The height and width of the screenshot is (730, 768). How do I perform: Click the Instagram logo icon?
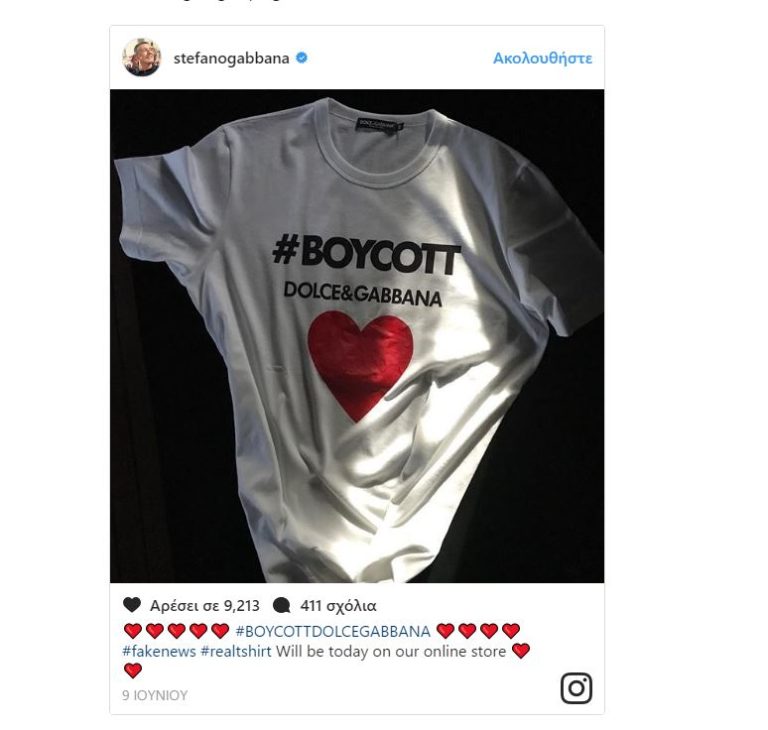576,688
